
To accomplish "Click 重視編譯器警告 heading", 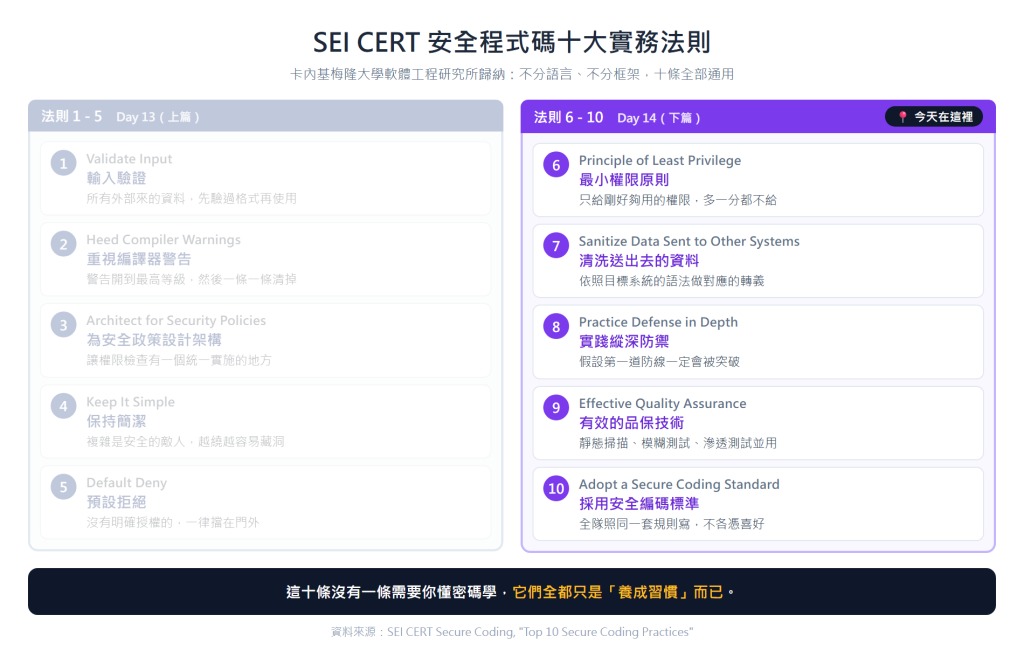I will click(x=138, y=259).
